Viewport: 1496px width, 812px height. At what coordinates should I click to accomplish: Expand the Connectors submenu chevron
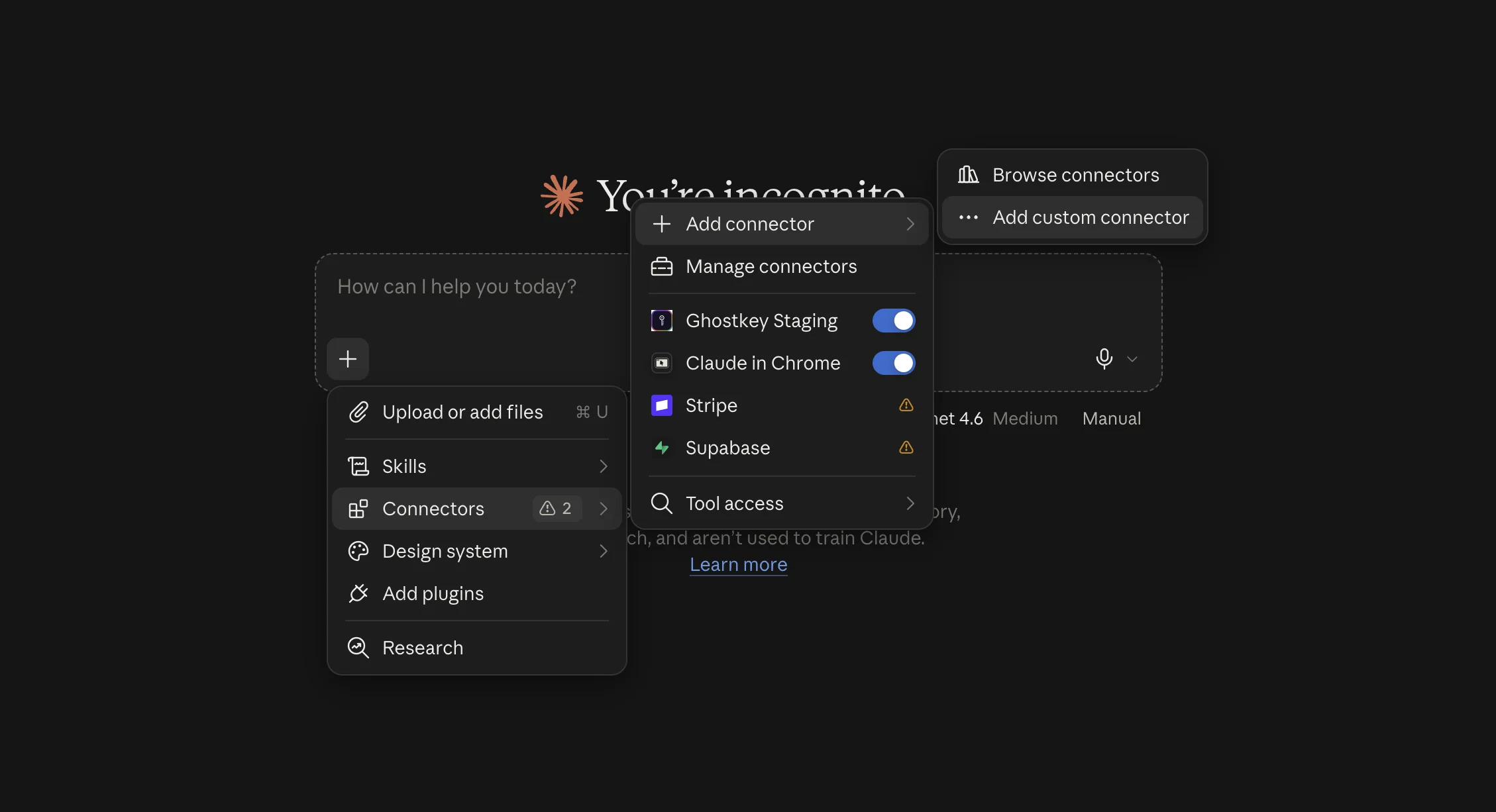[x=604, y=509]
